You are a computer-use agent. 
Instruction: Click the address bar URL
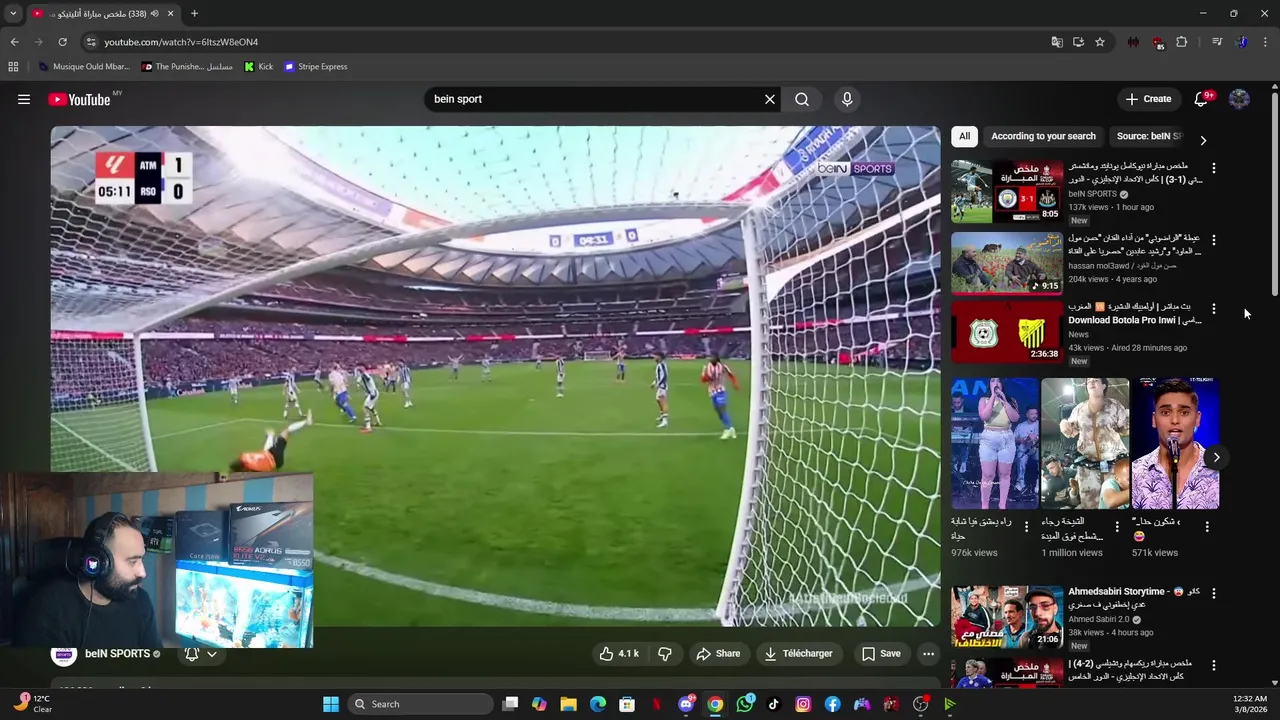(181, 42)
